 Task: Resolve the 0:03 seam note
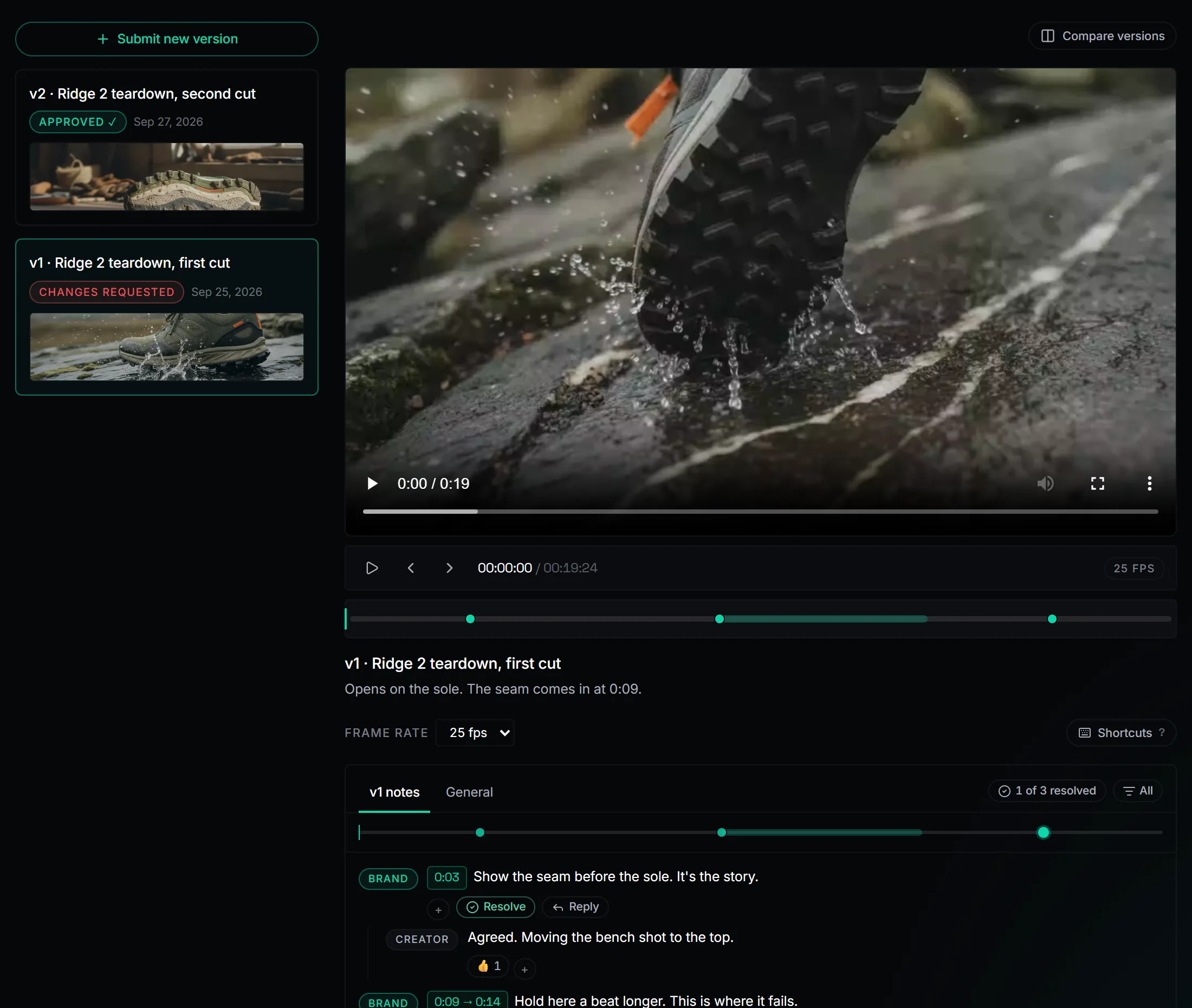pyautogui.click(x=495, y=907)
